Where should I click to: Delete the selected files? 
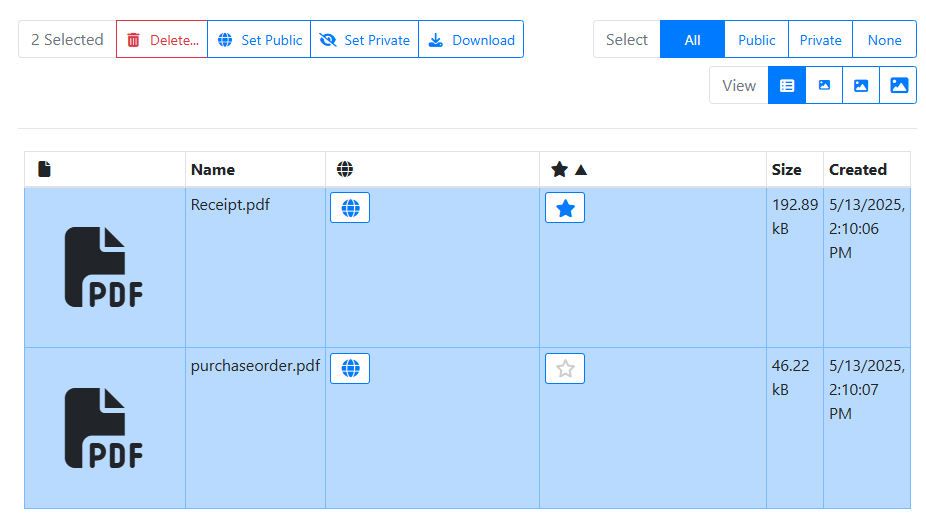(x=162, y=40)
